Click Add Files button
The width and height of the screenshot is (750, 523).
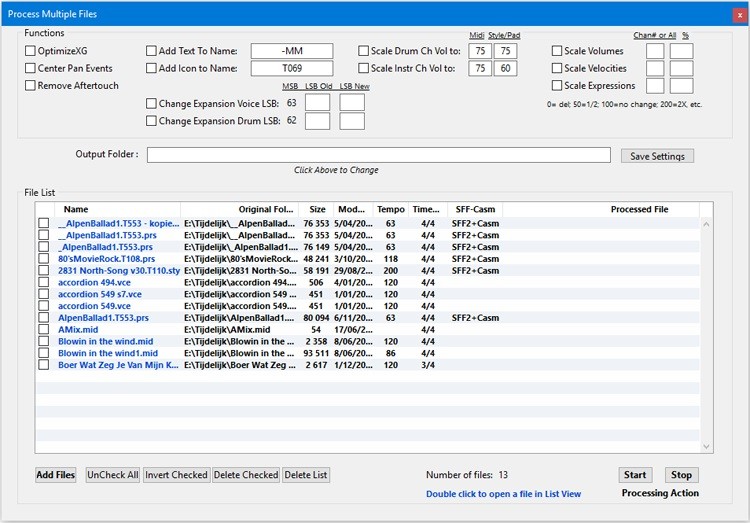pyautogui.click(x=55, y=475)
